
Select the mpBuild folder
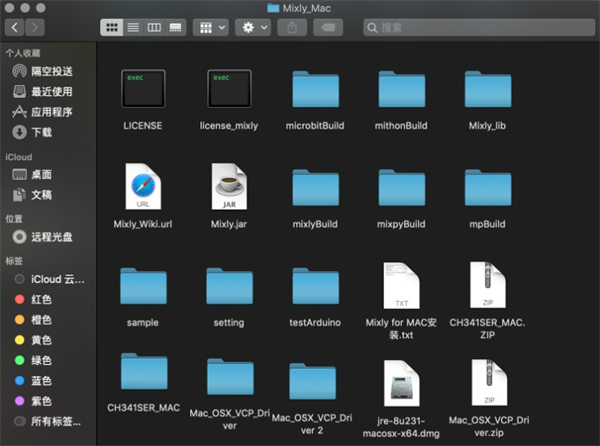[488, 187]
